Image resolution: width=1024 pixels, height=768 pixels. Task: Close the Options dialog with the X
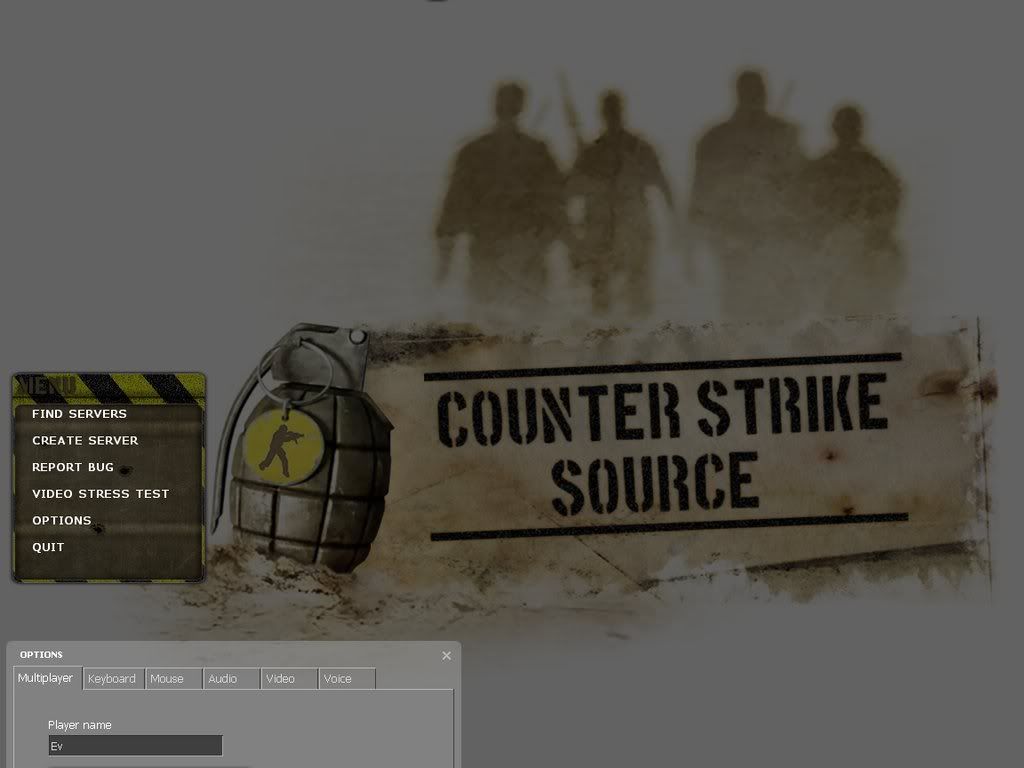(x=446, y=656)
